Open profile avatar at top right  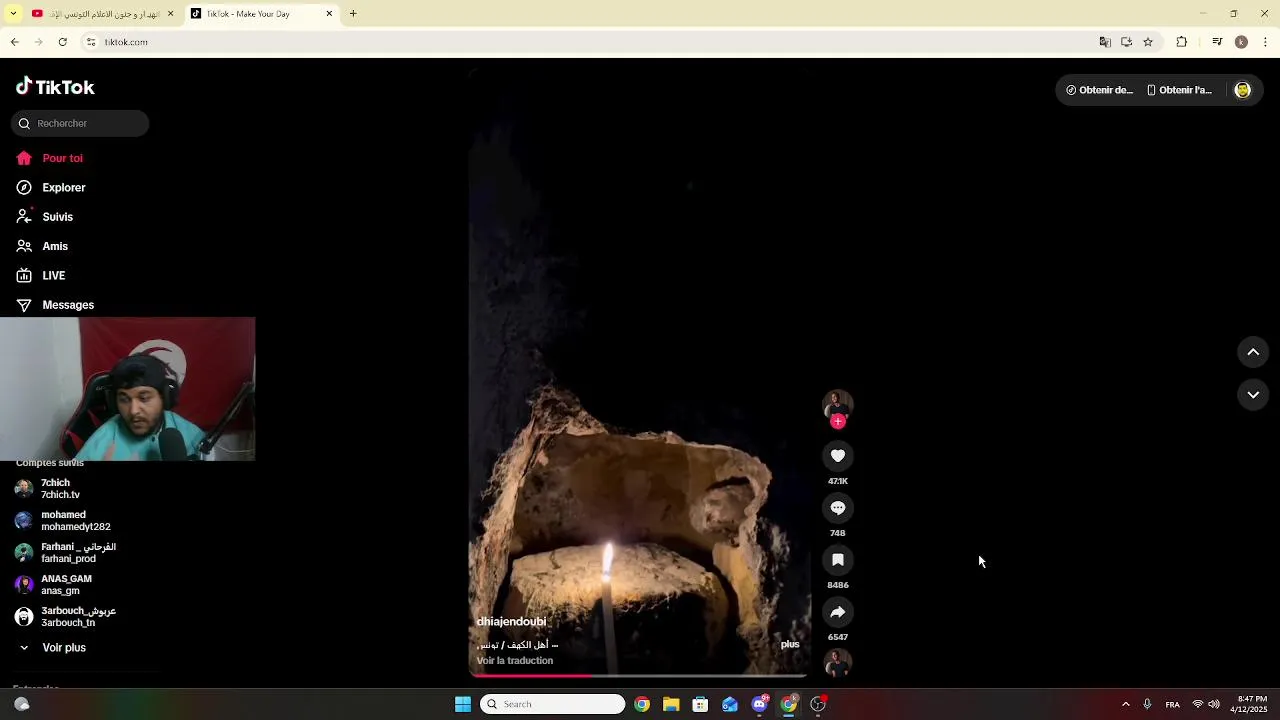(x=1242, y=90)
